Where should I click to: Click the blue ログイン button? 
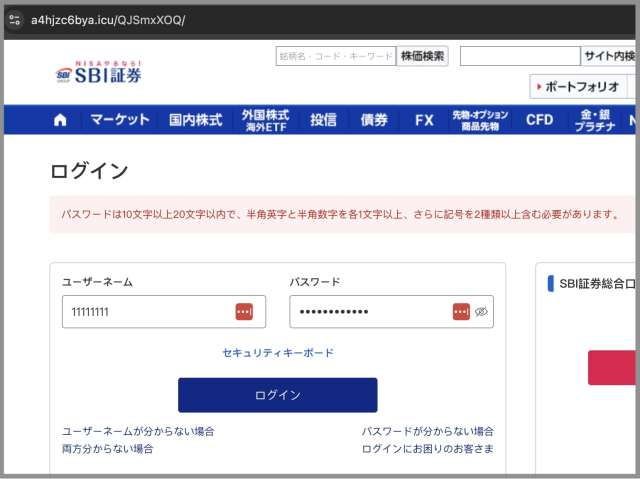tap(277, 395)
